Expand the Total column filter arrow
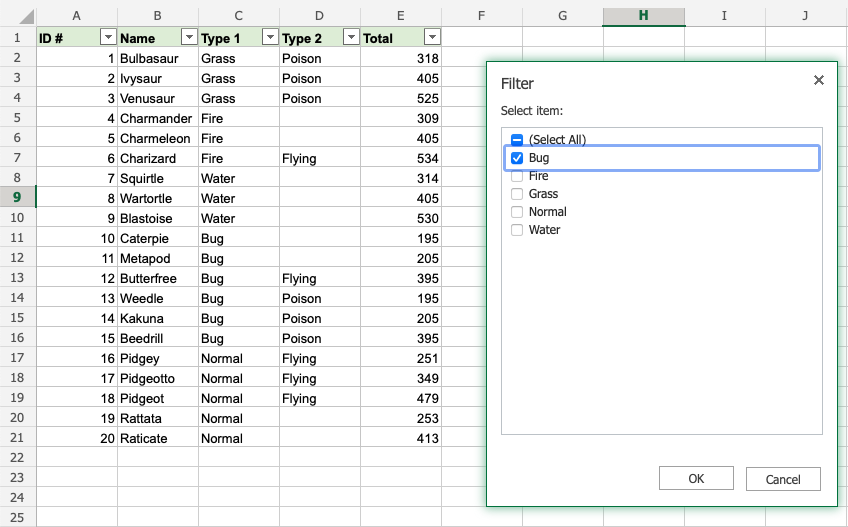The width and height of the screenshot is (848, 527). (431, 37)
